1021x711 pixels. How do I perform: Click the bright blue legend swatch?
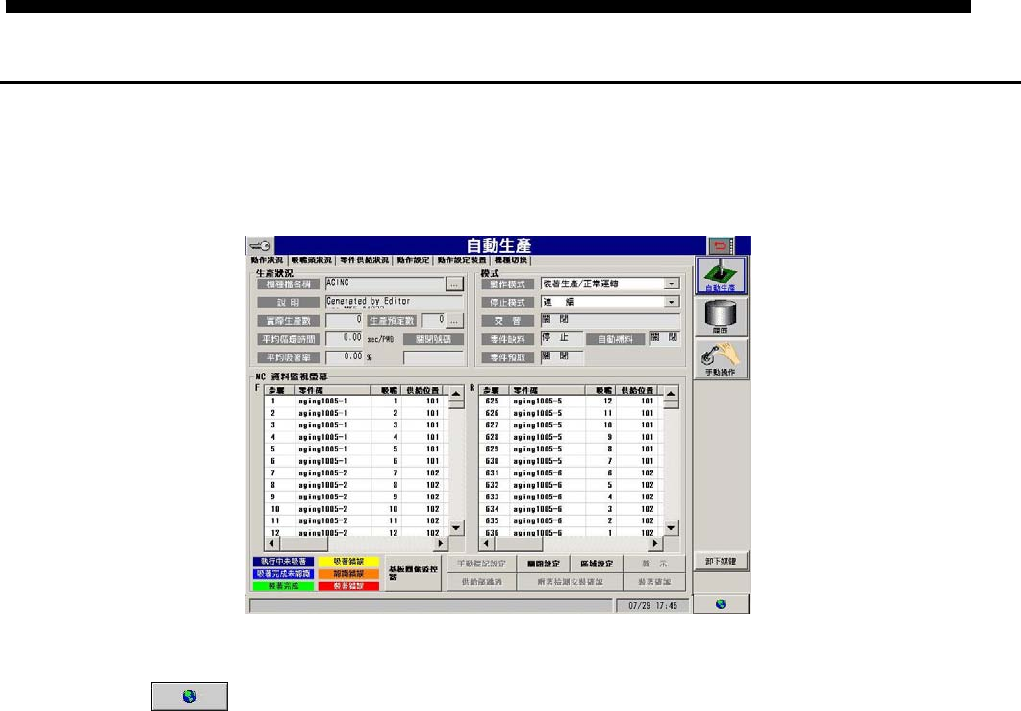pos(283,574)
